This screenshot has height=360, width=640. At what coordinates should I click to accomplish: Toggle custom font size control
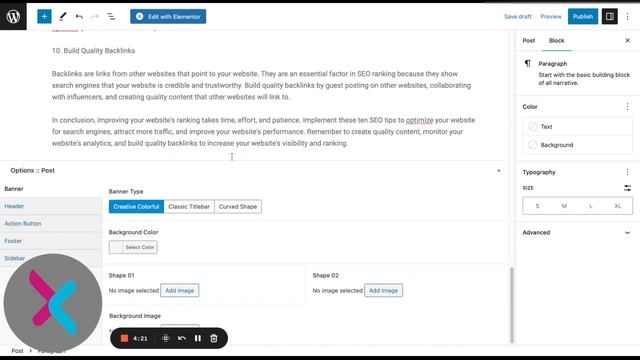click(627, 188)
